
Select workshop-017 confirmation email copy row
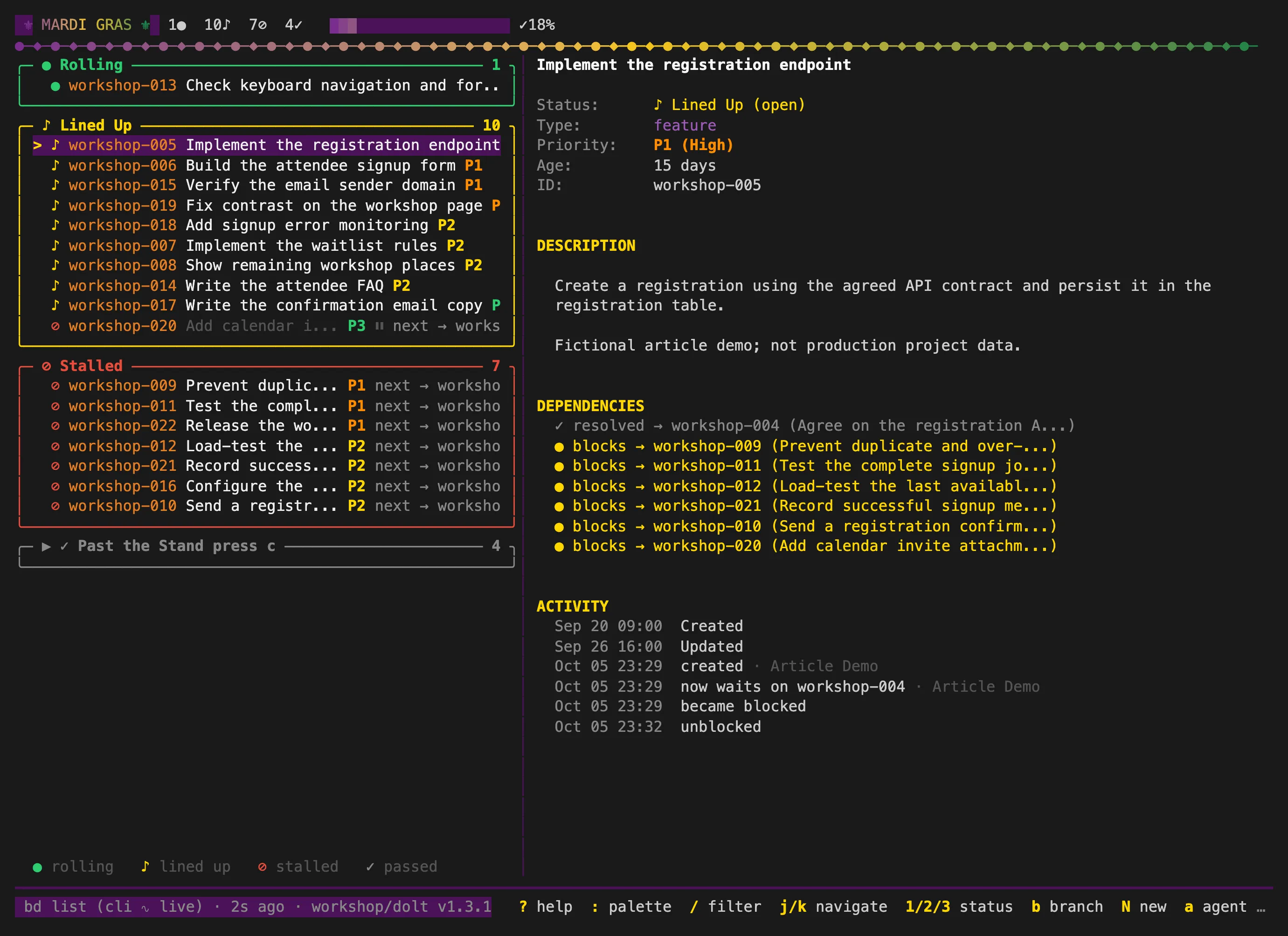(x=266, y=305)
